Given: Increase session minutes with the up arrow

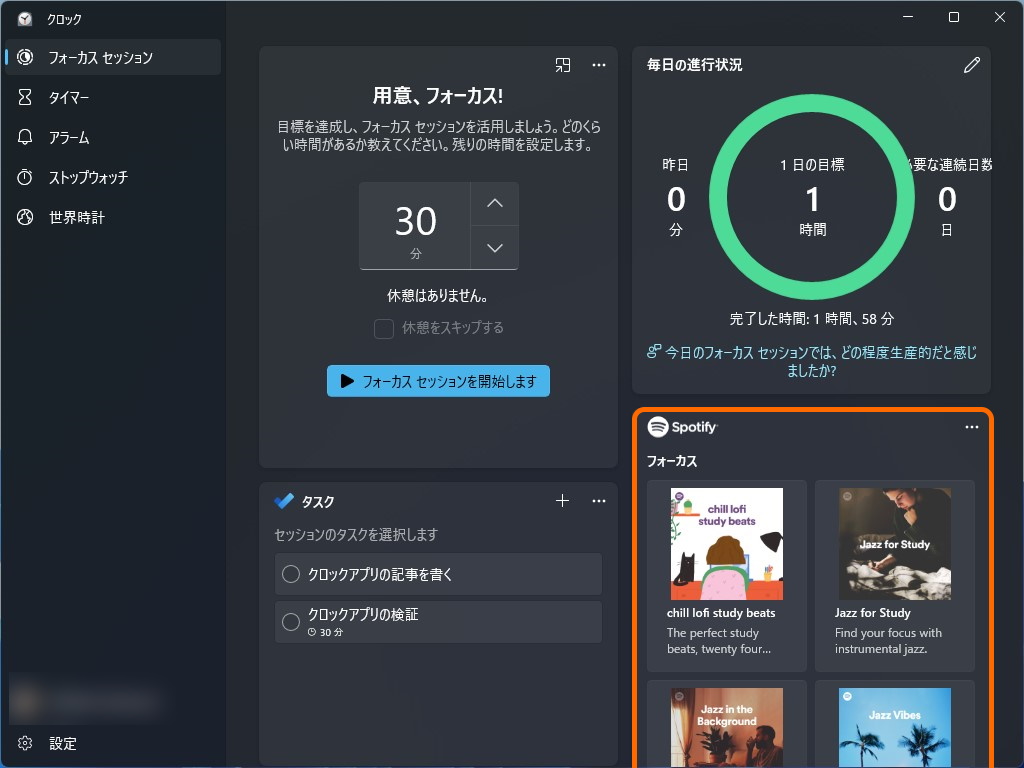Looking at the screenshot, I should coord(494,203).
